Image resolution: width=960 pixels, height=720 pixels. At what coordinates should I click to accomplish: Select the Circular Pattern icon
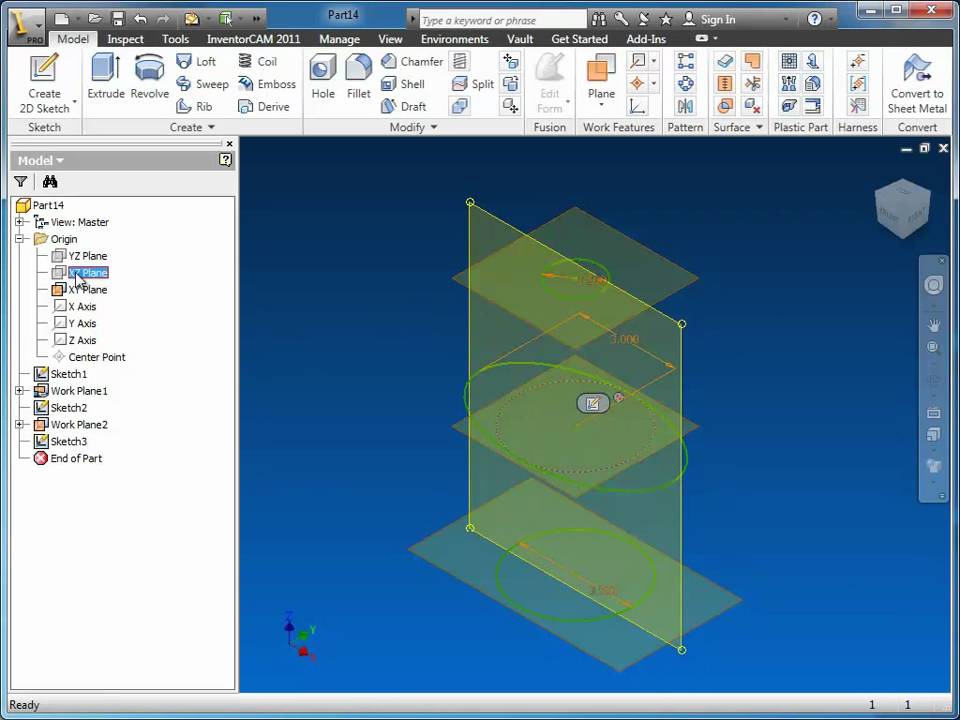coord(685,83)
